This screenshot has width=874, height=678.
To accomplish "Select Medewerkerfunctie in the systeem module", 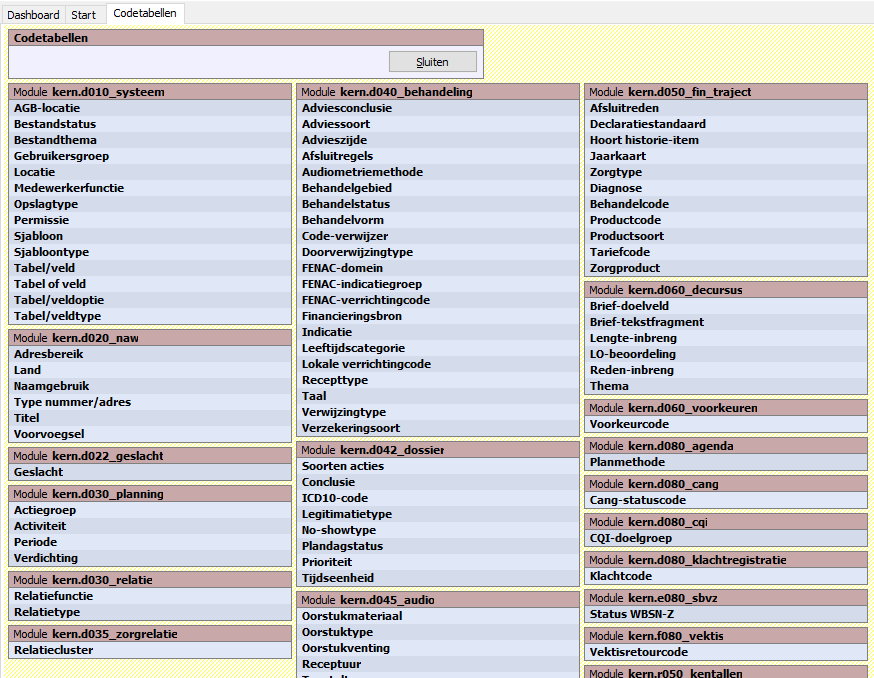I will [x=69, y=188].
